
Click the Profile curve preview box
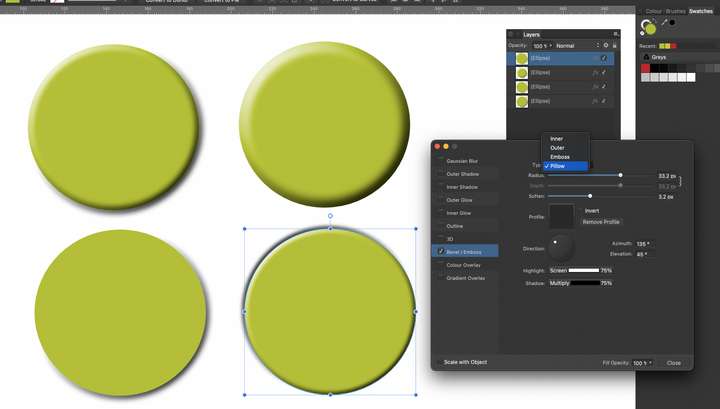(x=562, y=216)
